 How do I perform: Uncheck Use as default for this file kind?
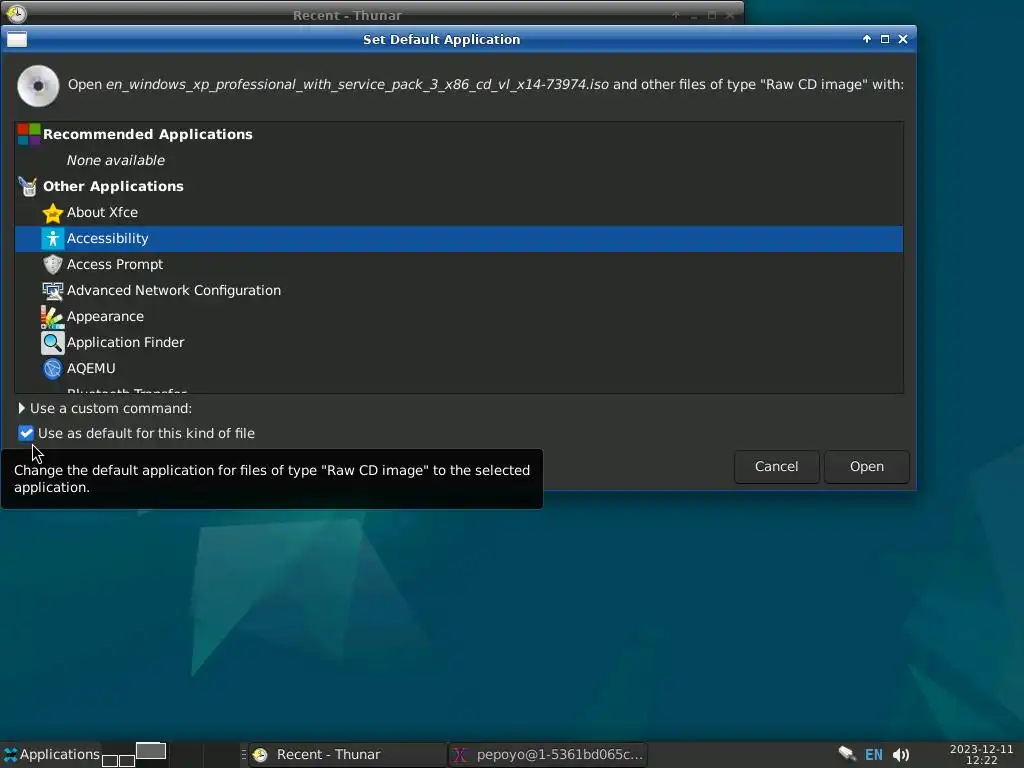[x=26, y=433]
